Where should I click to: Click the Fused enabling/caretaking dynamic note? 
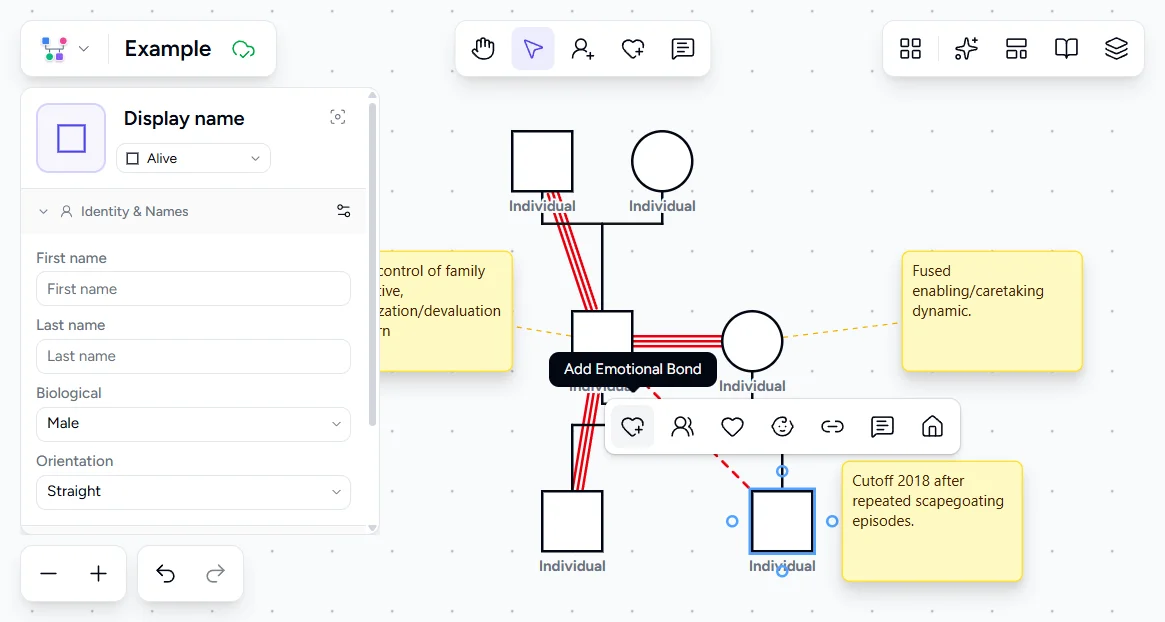992,311
